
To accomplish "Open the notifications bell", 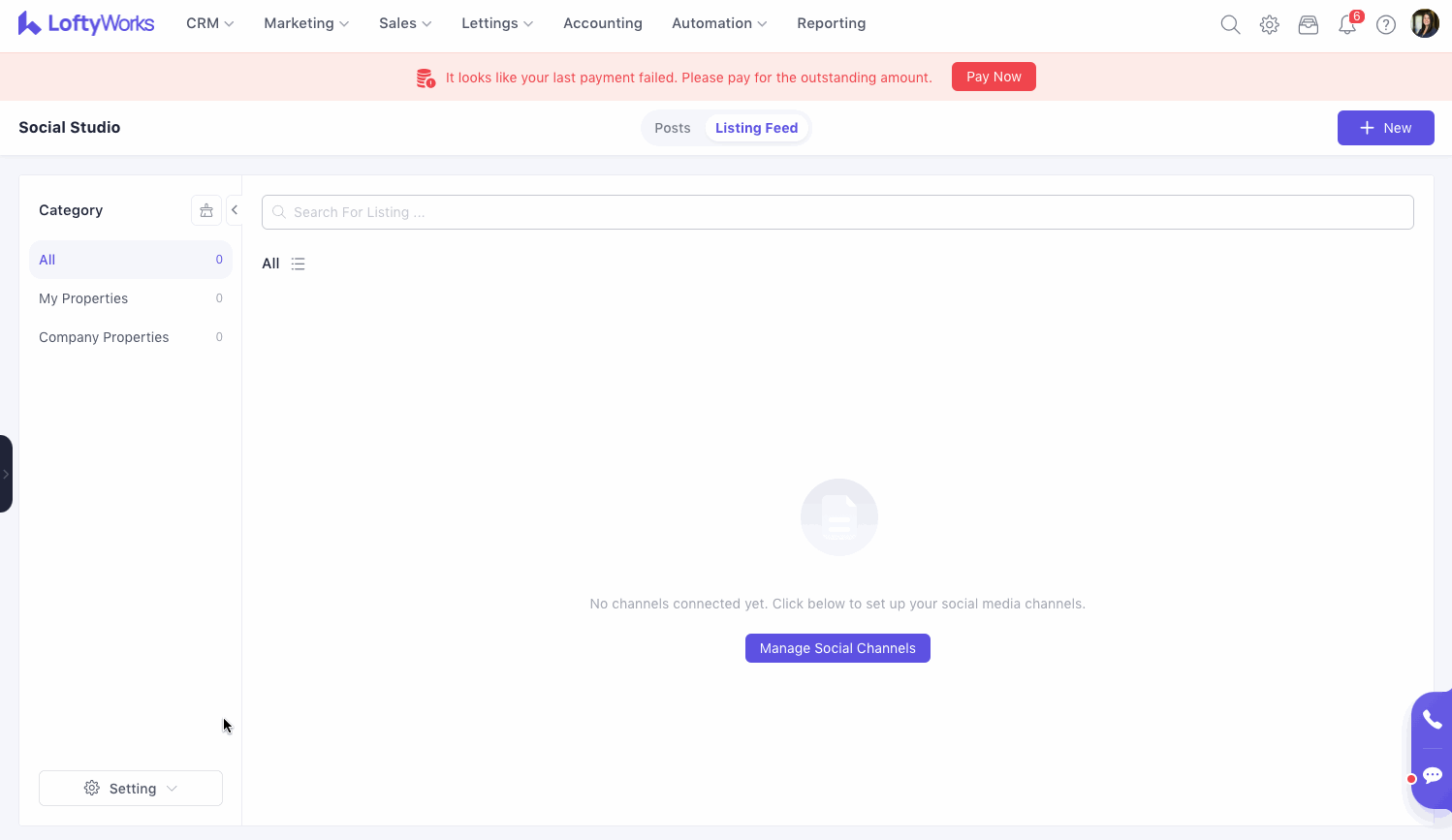I will (1347, 25).
